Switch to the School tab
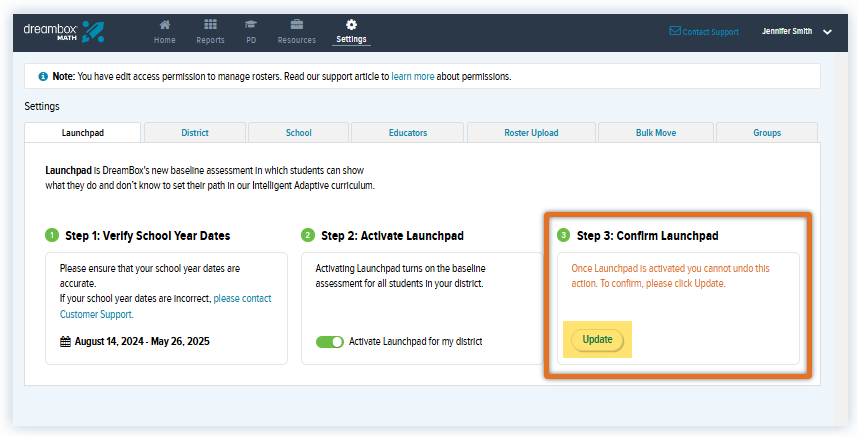This screenshot has height=437, width=858. [x=298, y=133]
